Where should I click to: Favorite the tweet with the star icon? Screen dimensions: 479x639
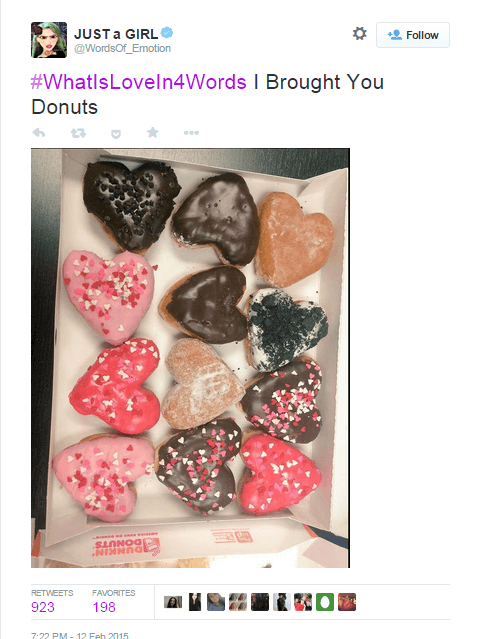click(x=152, y=132)
